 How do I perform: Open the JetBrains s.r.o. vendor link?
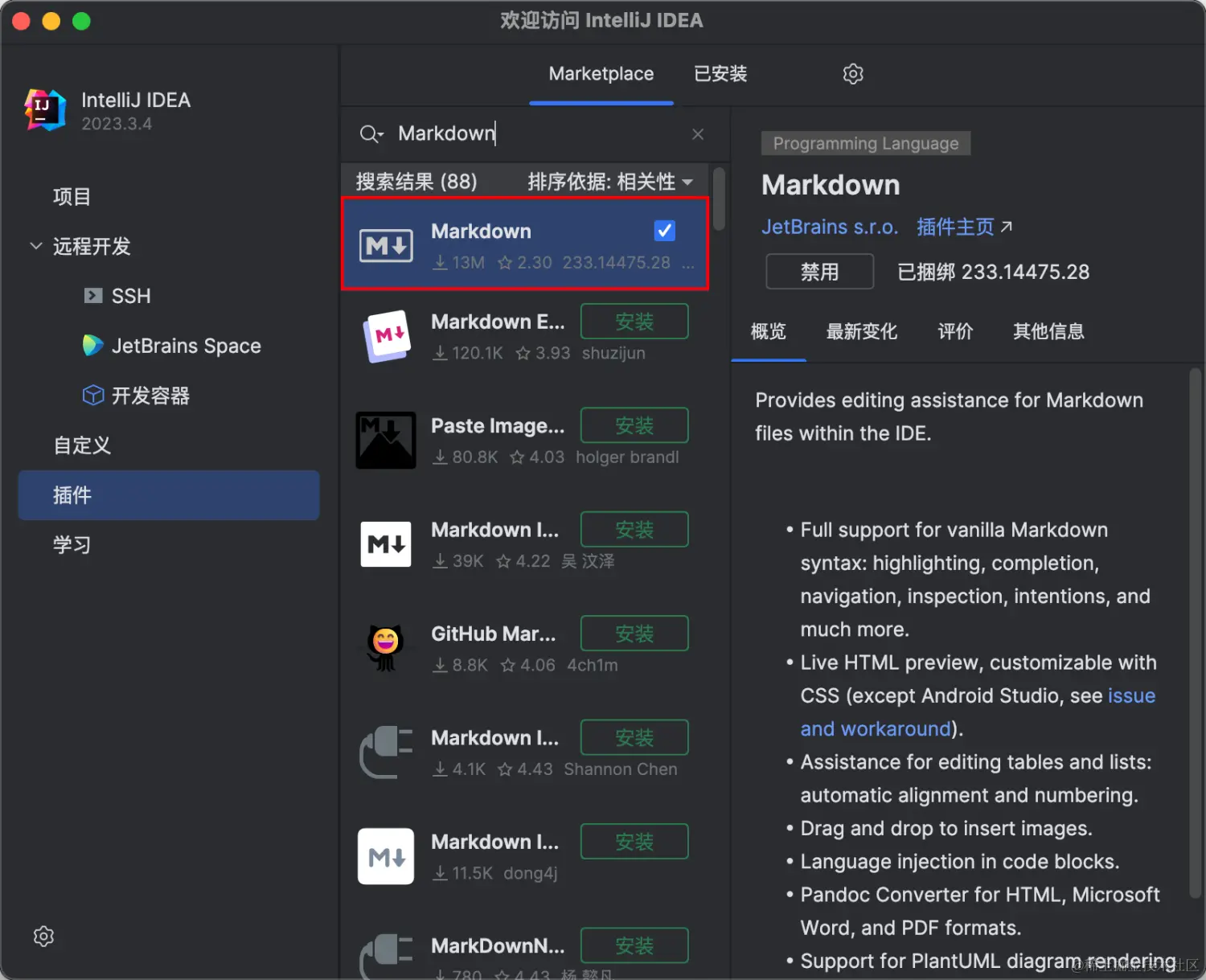pyautogui.click(x=830, y=228)
